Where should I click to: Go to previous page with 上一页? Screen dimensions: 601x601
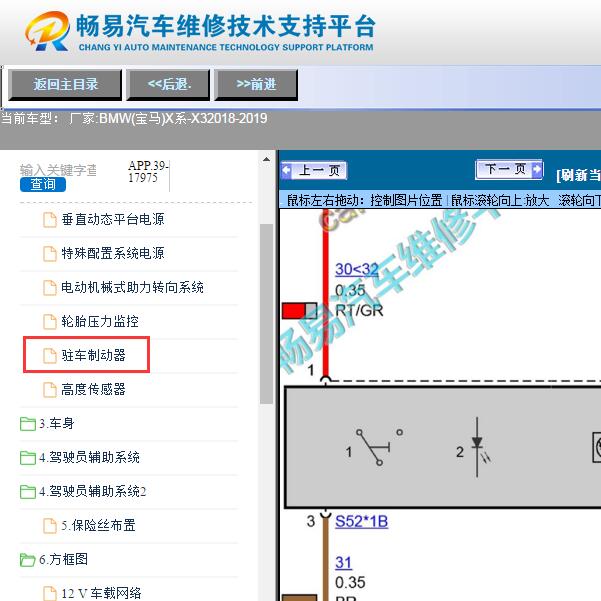tap(314, 170)
